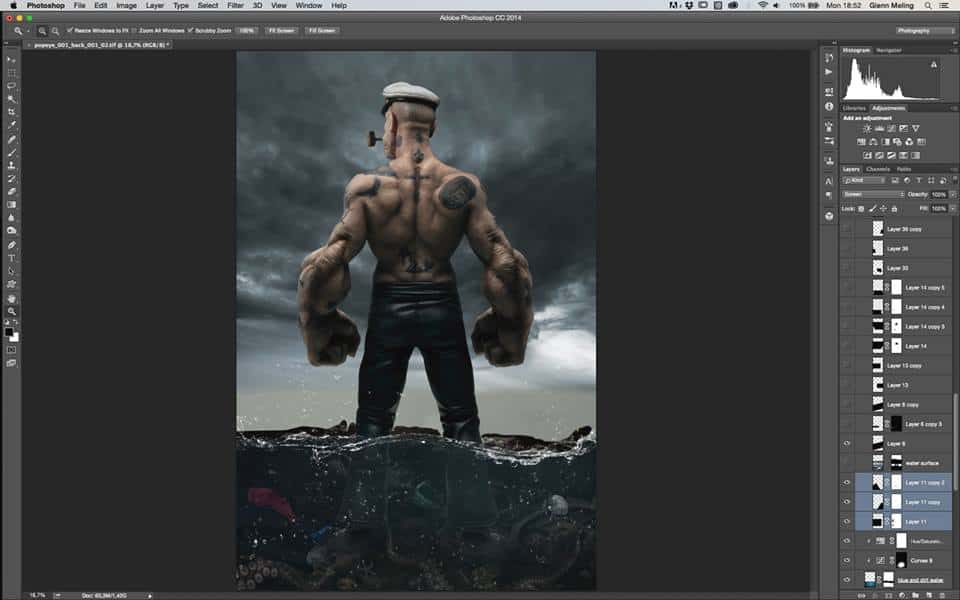
Task: Select the Eyedropper tool
Action: 12,125
